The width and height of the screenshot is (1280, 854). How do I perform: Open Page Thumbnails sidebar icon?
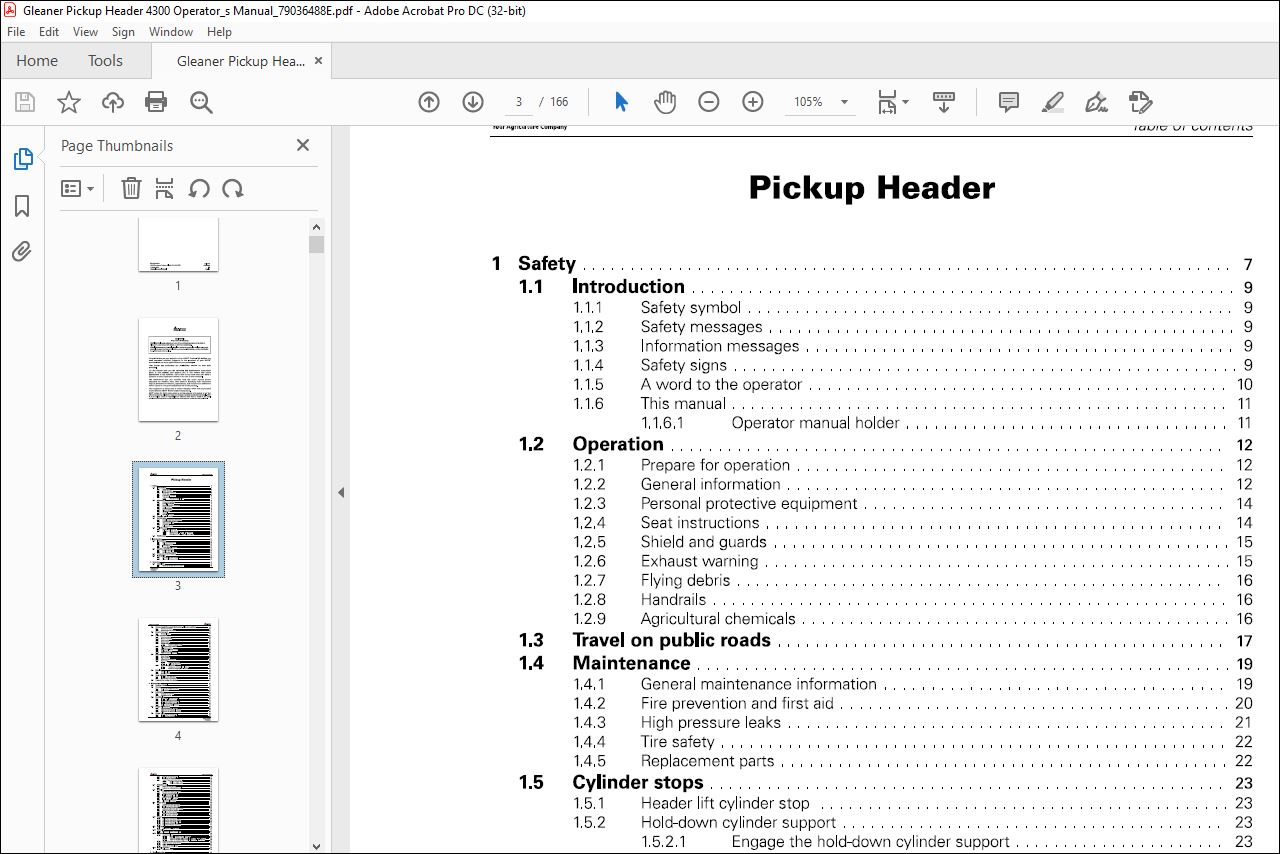click(x=22, y=159)
